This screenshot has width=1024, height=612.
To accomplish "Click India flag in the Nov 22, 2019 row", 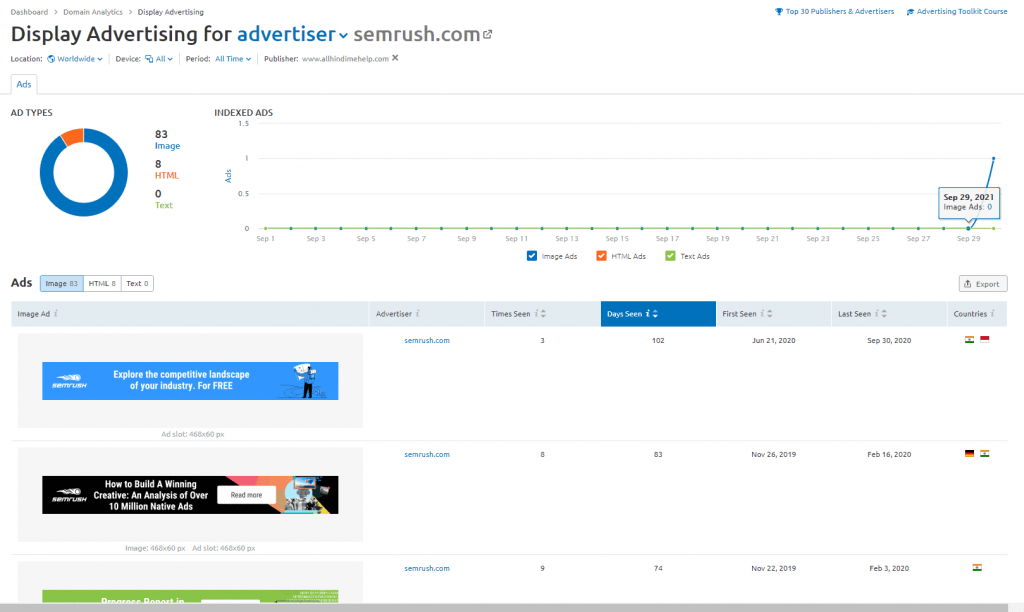I will pyautogui.click(x=977, y=568).
